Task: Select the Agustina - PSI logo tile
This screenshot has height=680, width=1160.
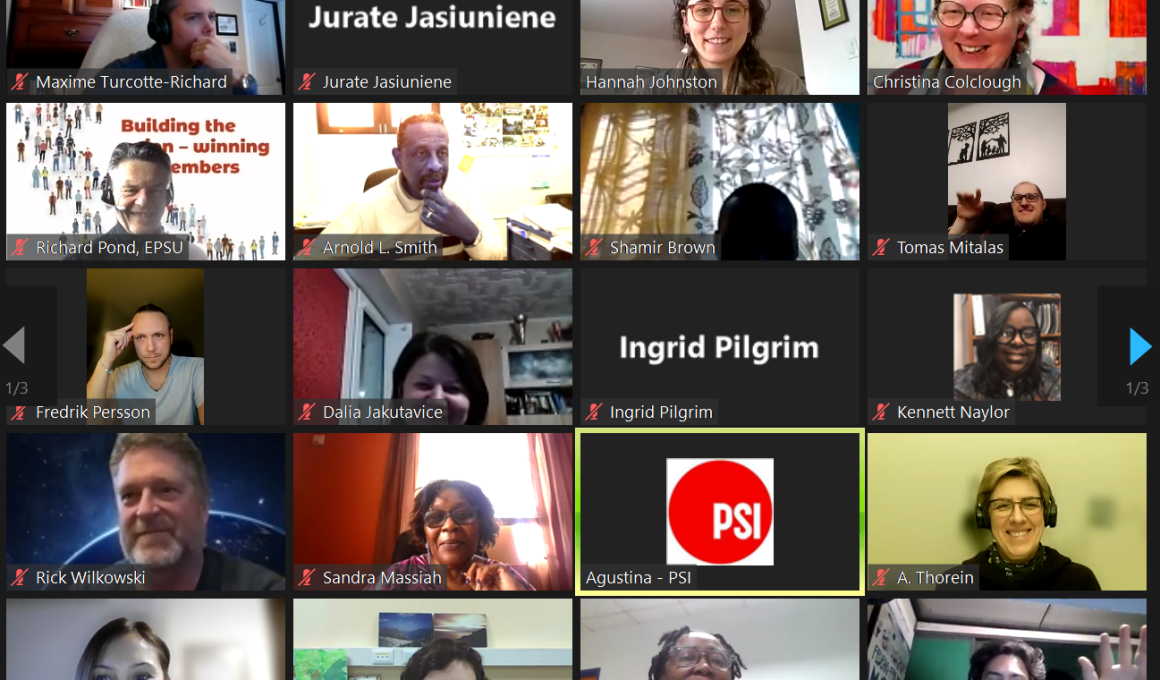Action: 719,511
